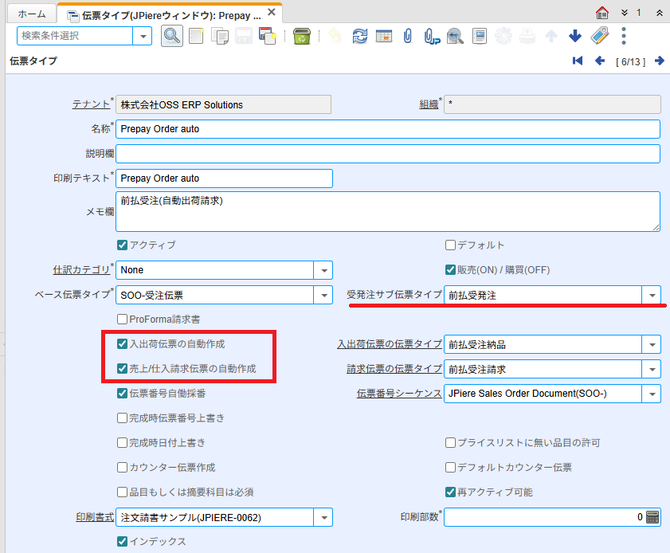Click the Save and New toolbar icon
Screen dimensions: 670x553
268,36
